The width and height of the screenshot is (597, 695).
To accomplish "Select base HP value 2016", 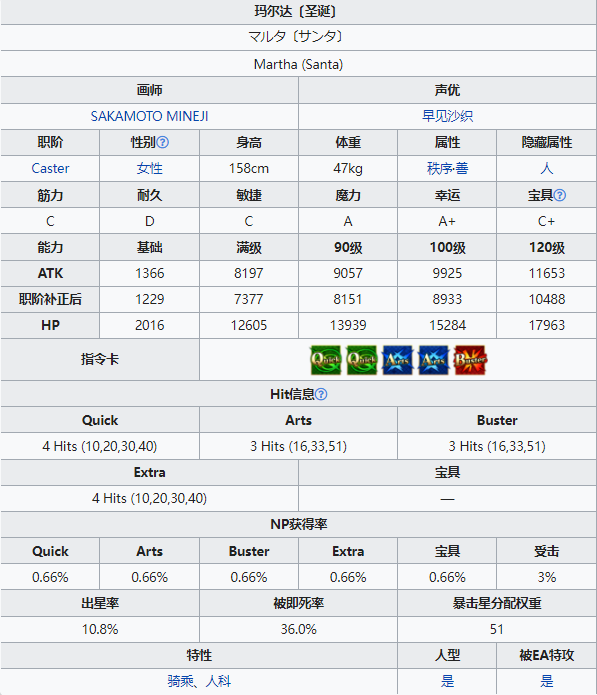I will (x=149, y=325).
